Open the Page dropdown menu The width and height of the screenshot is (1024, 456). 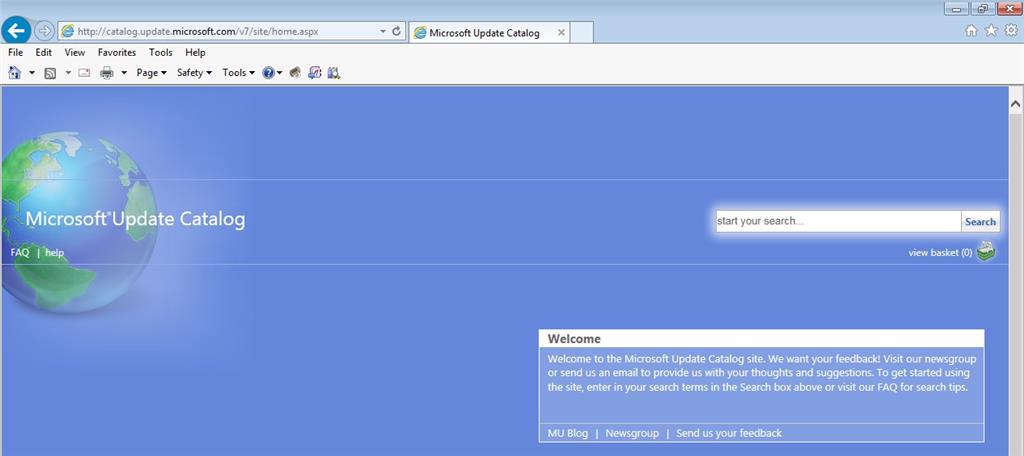point(152,73)
